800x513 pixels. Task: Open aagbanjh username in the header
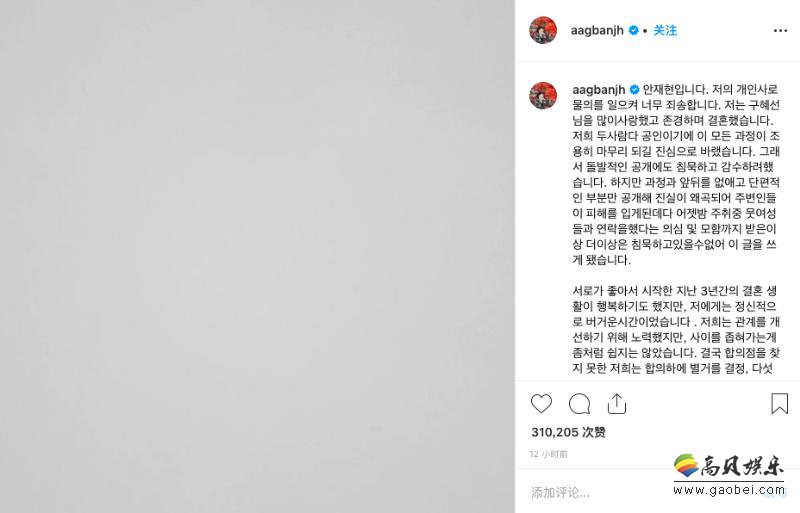click(x=597, y=31)
